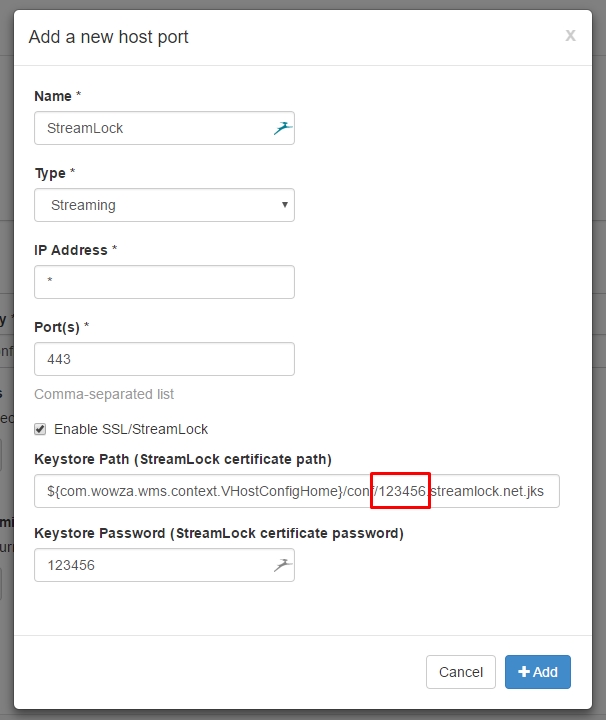Click inside the Keystore Path field
The image size is (606, 720).
297,491
